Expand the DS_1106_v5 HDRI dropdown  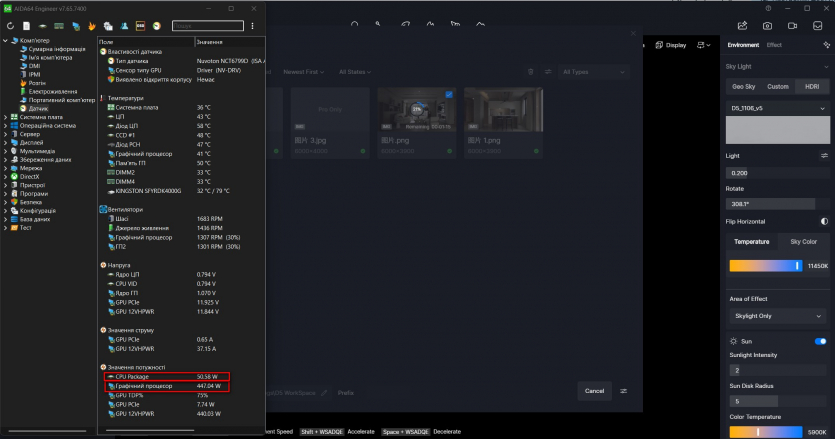coord(777,107)
